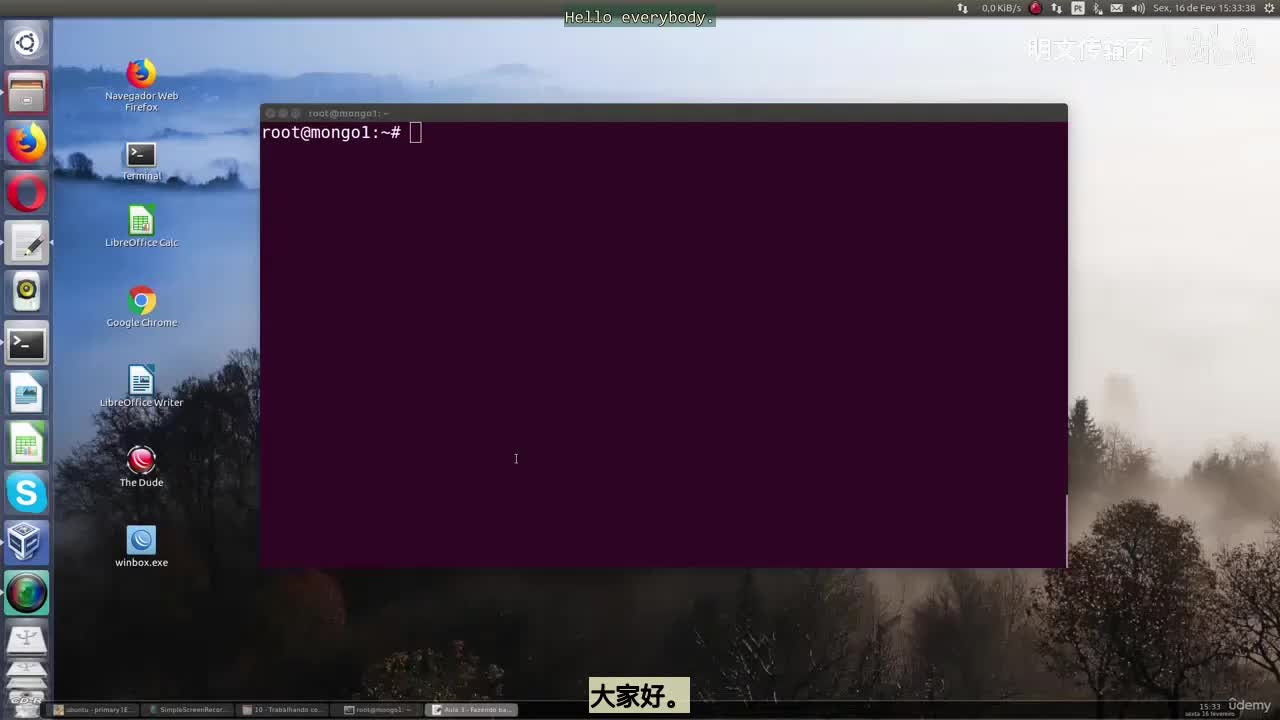Open the sound volume indicator
Viewport: 1280px width, 720px height.
(1138, 8)
